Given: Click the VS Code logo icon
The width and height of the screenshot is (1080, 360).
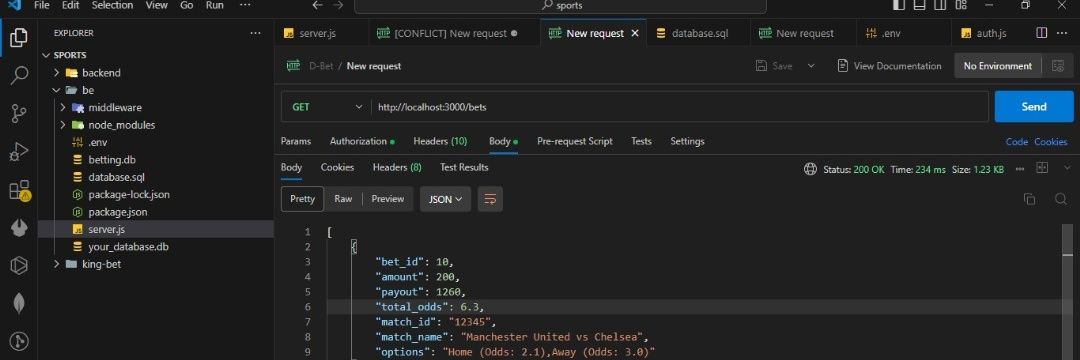Looking at the screenshot, I should pos(14,5).
